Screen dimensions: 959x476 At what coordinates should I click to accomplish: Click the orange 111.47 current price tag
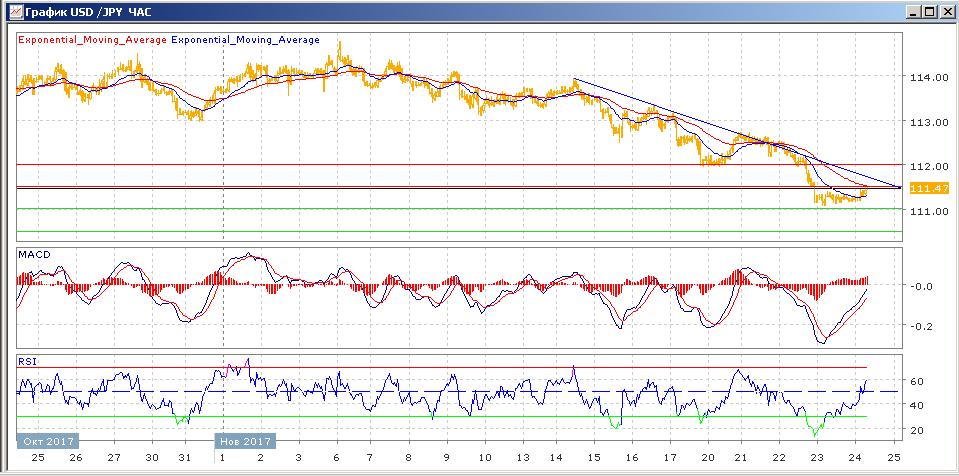tap(930, 188)
